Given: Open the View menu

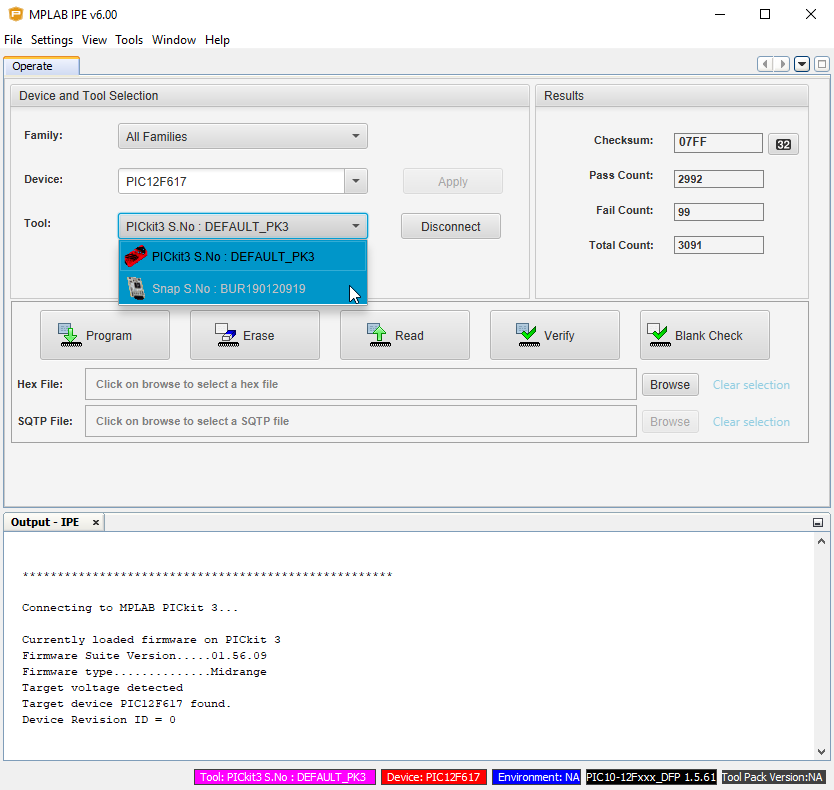Looking at the screenshot, I should (x=94, y=40).
